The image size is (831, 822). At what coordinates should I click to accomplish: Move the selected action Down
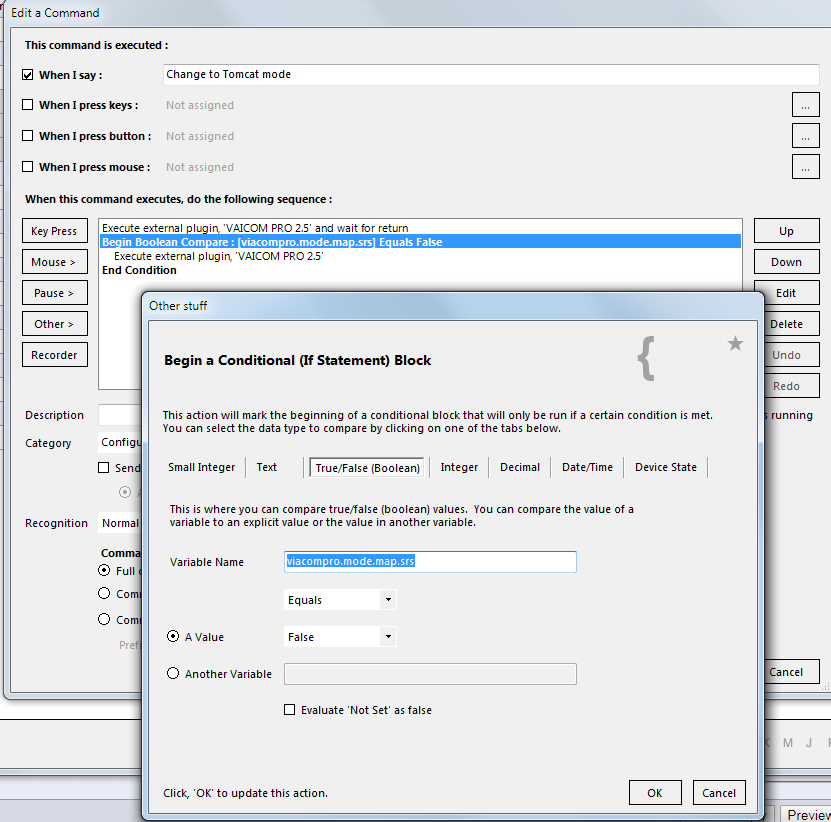[x=786, y=262]
